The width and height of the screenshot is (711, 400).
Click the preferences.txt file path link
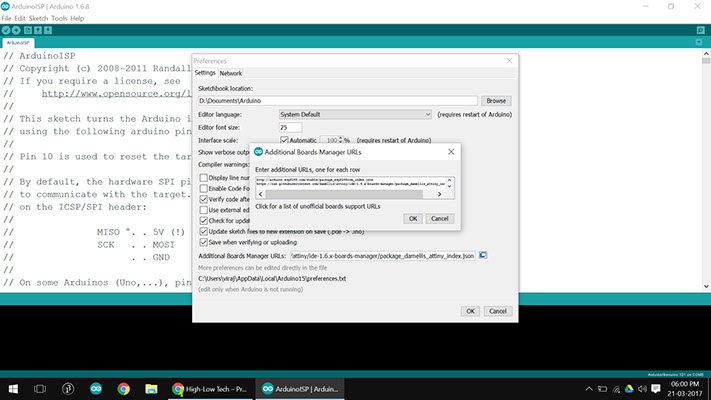pyautogui.click(x=272, y=278)
